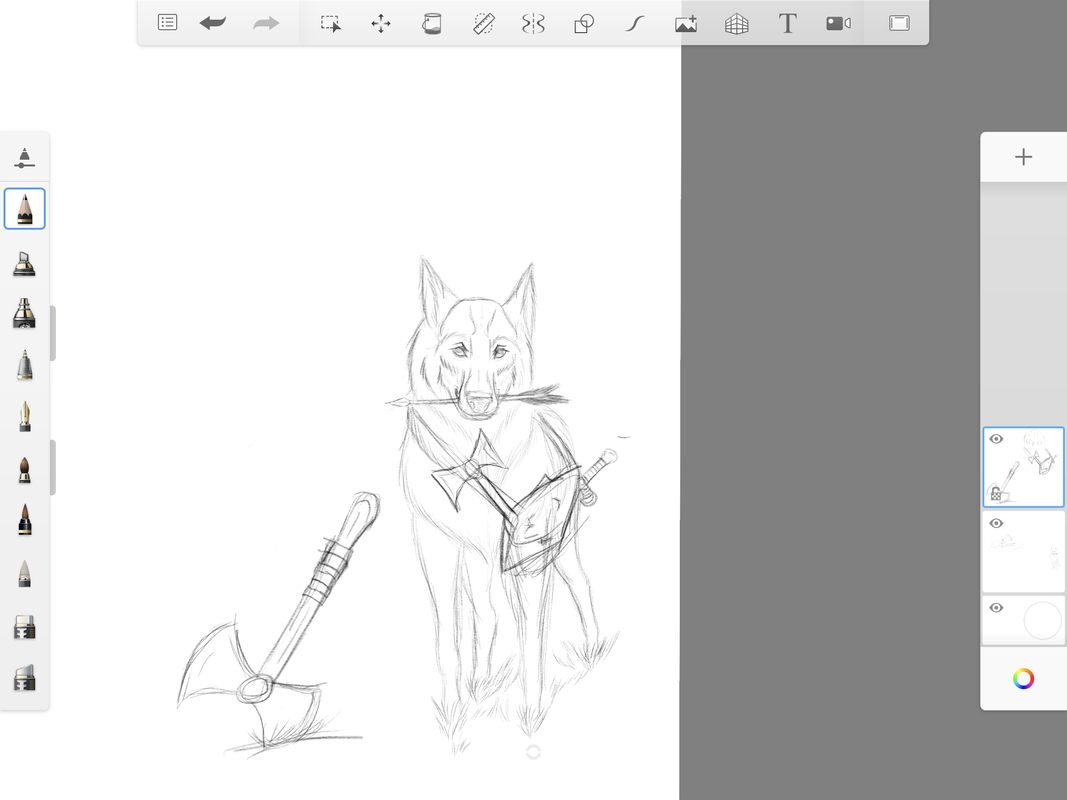Open the Shapes draw style tool
The image size is (1067, 800).
pos(584,23)
